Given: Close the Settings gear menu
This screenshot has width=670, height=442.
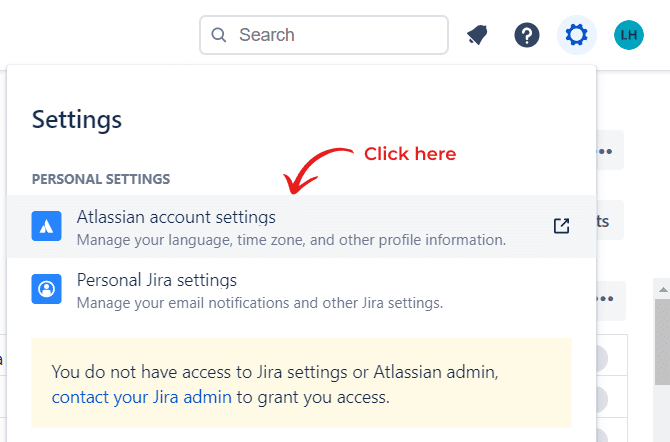Looking at the screenshot, I should [x=576, y=35].
